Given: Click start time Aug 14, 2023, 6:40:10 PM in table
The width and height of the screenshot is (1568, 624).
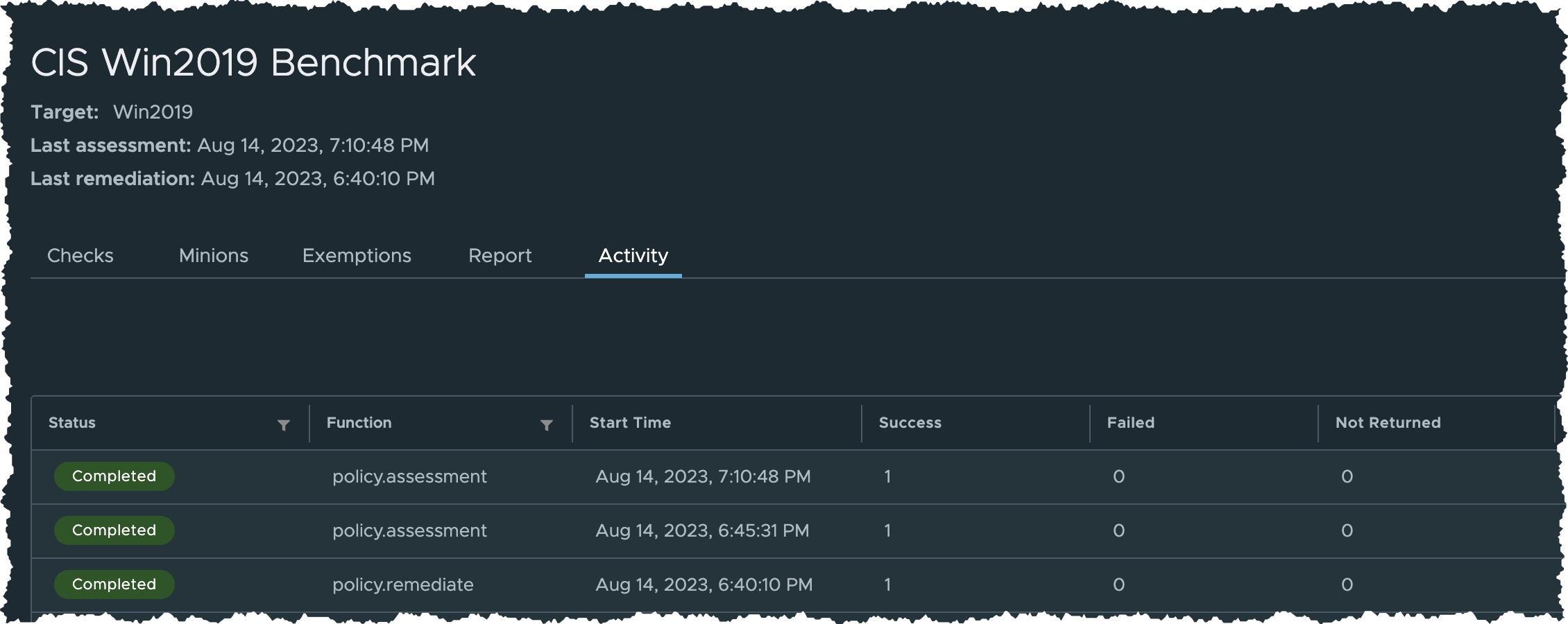Looking at the screenshot, I should click(x=704, y=585).
